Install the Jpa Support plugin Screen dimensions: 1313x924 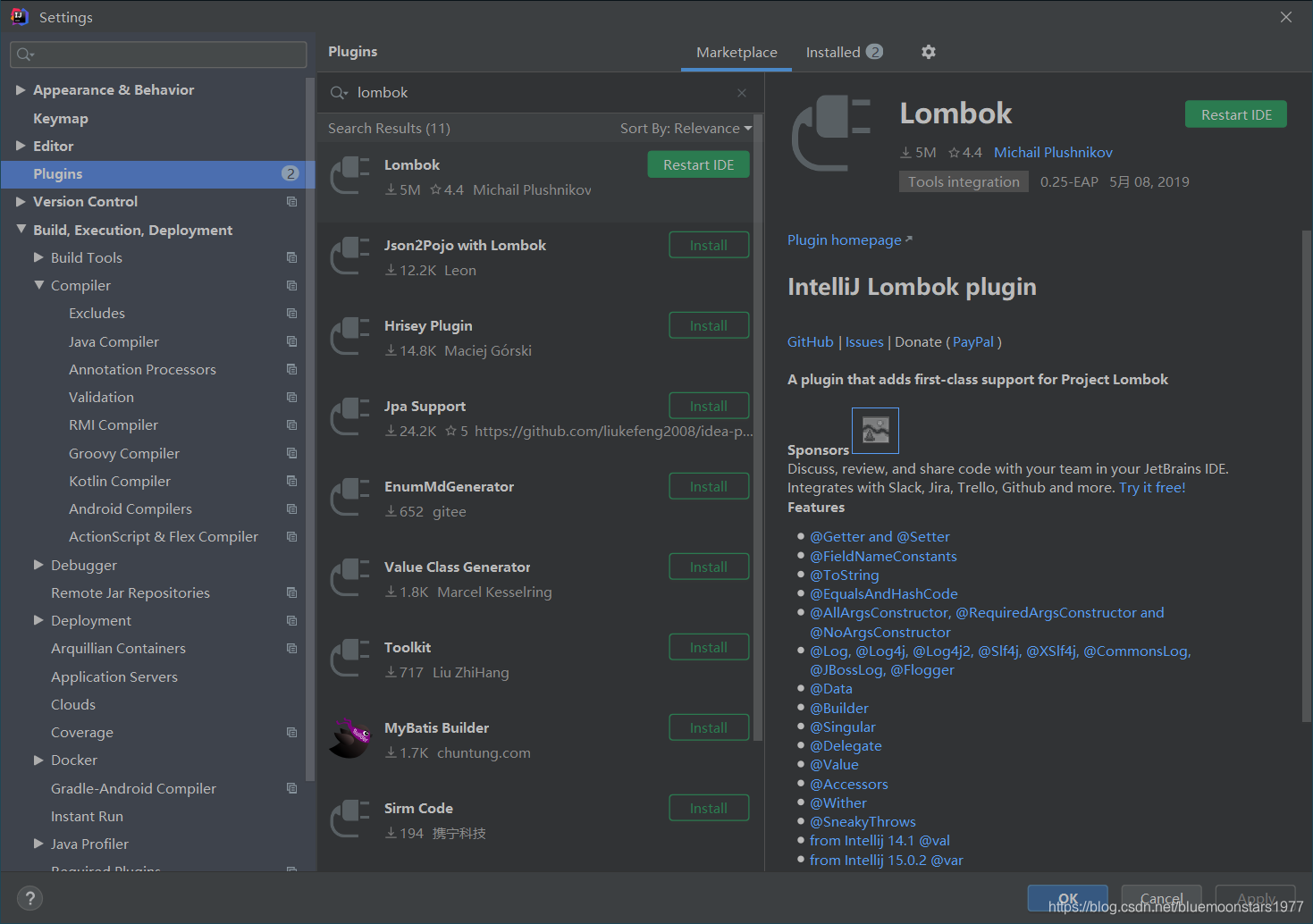pos(709,406)
